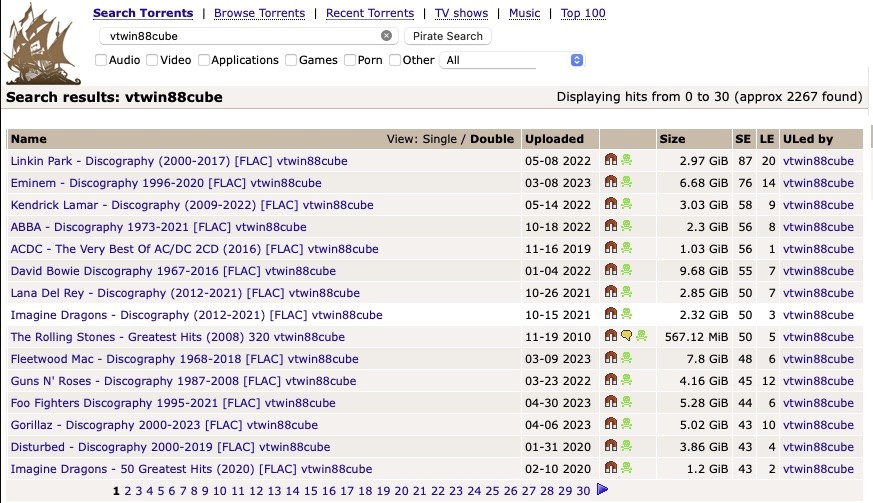Click magnet icon for Imagine Dragons Discography 2012-2021

[x=611, y=314]
